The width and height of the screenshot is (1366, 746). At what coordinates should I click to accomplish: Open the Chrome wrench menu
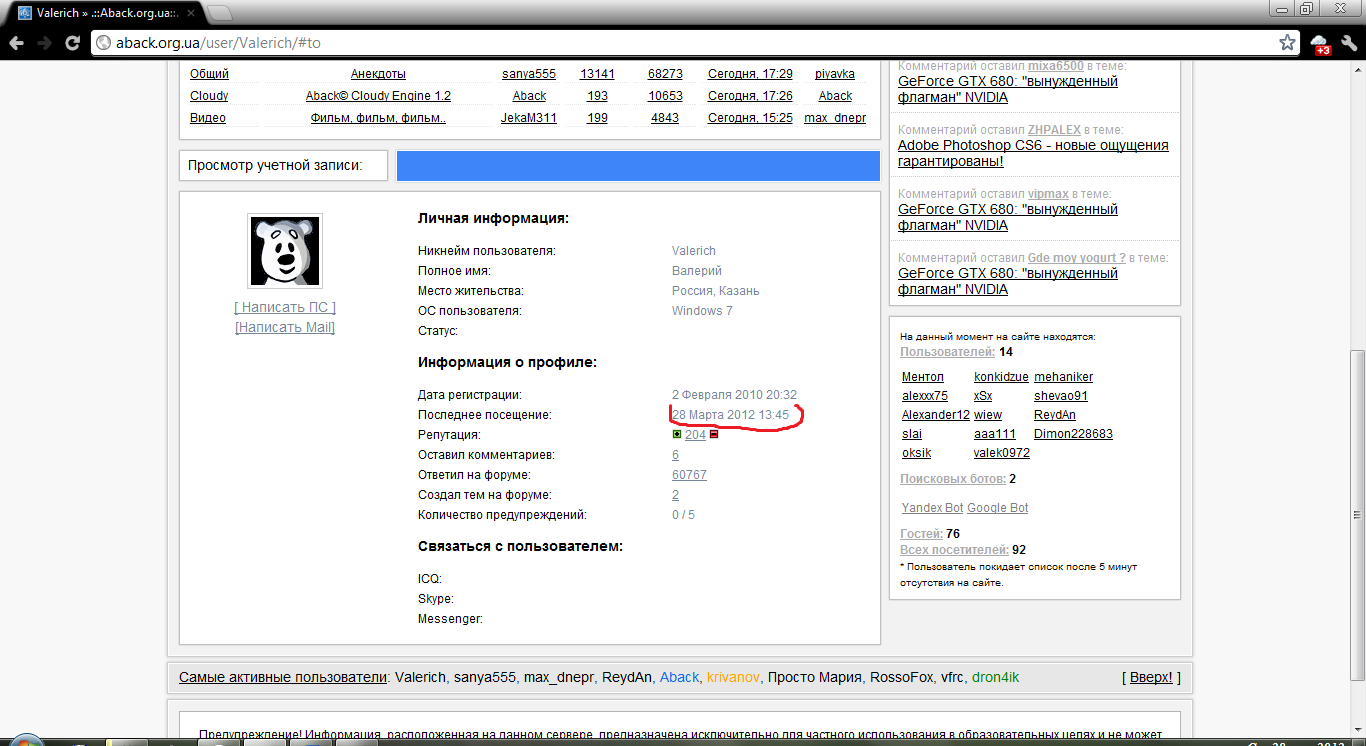1349,43
